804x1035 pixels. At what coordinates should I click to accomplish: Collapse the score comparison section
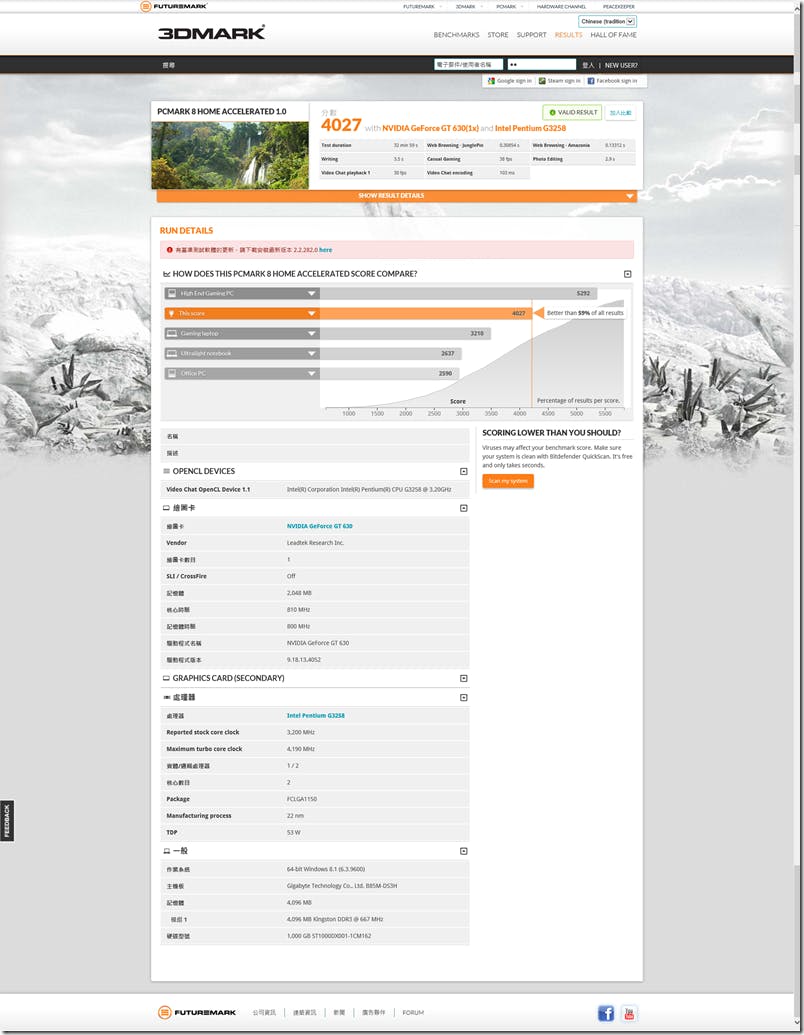(628, 274)
